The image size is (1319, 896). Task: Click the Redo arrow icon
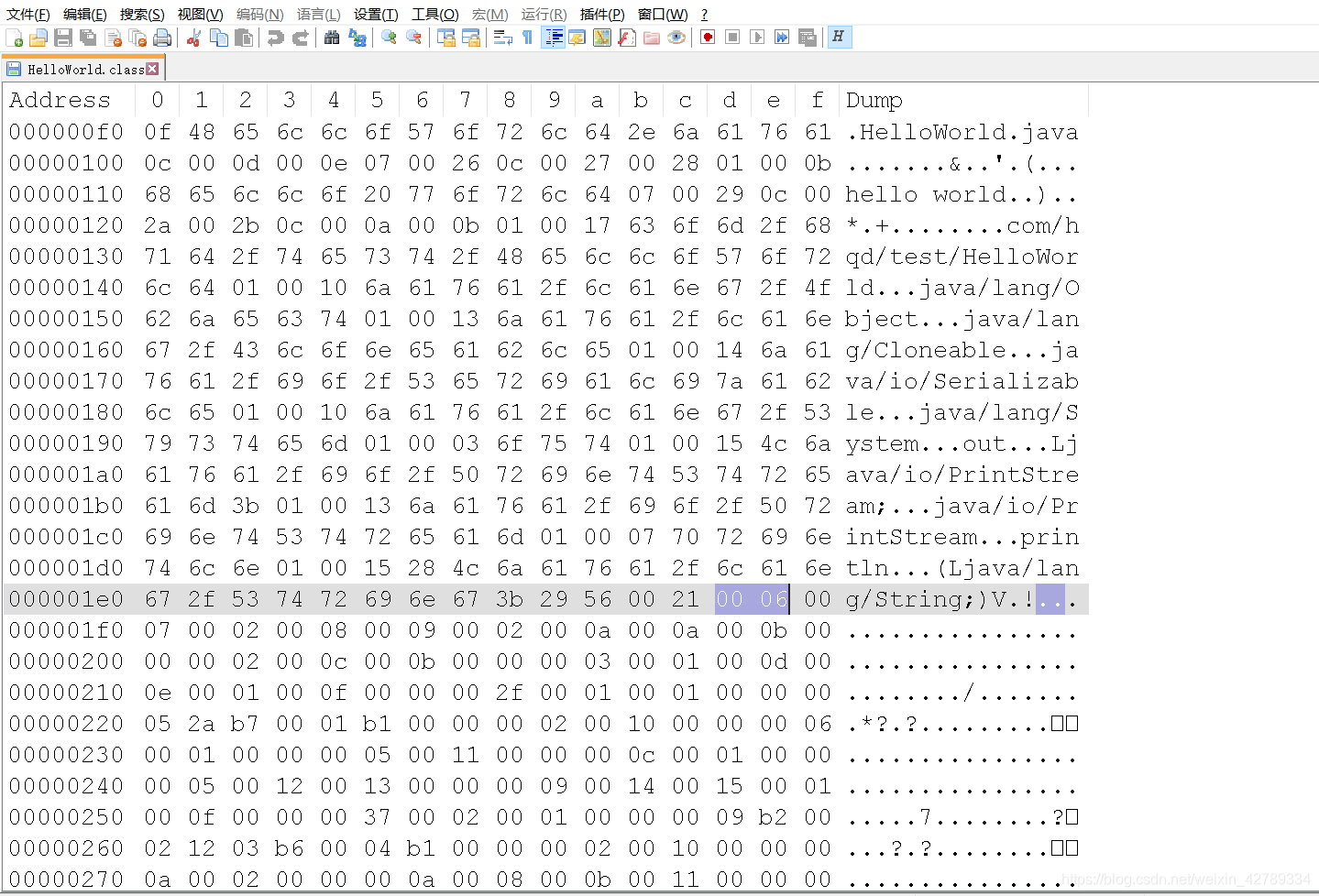click(300, 38)
